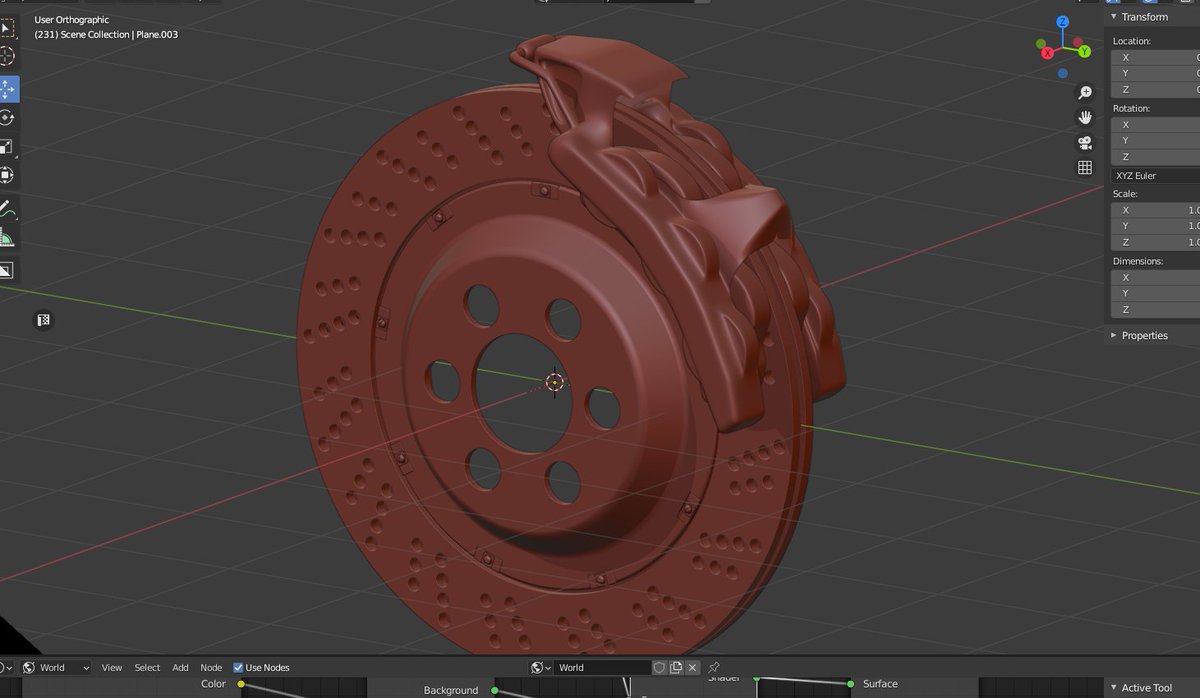Click the Location Z field
Image resolution: width=1200 pixels, height=698 pixels.
coord(1156,89)
